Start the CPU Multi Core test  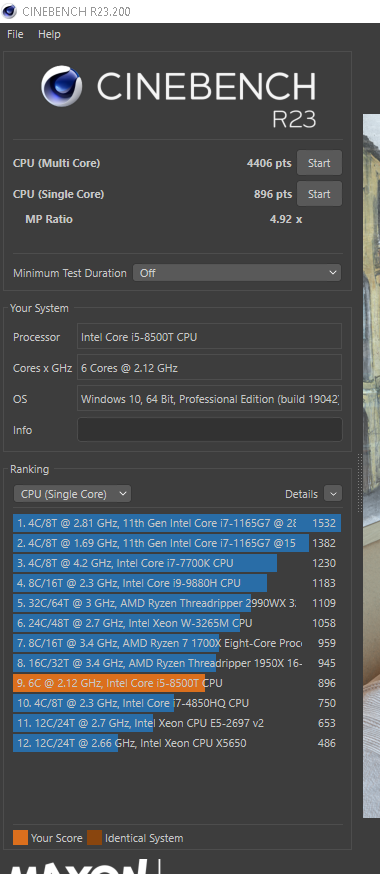319,163
